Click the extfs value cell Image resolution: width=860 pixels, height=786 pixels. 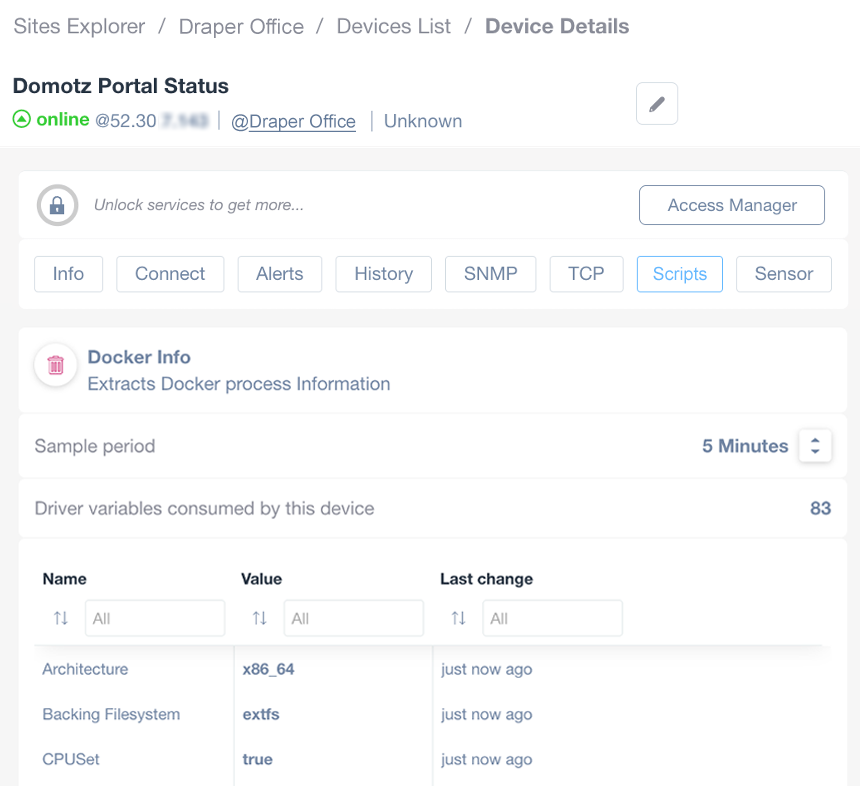[261, 714]
